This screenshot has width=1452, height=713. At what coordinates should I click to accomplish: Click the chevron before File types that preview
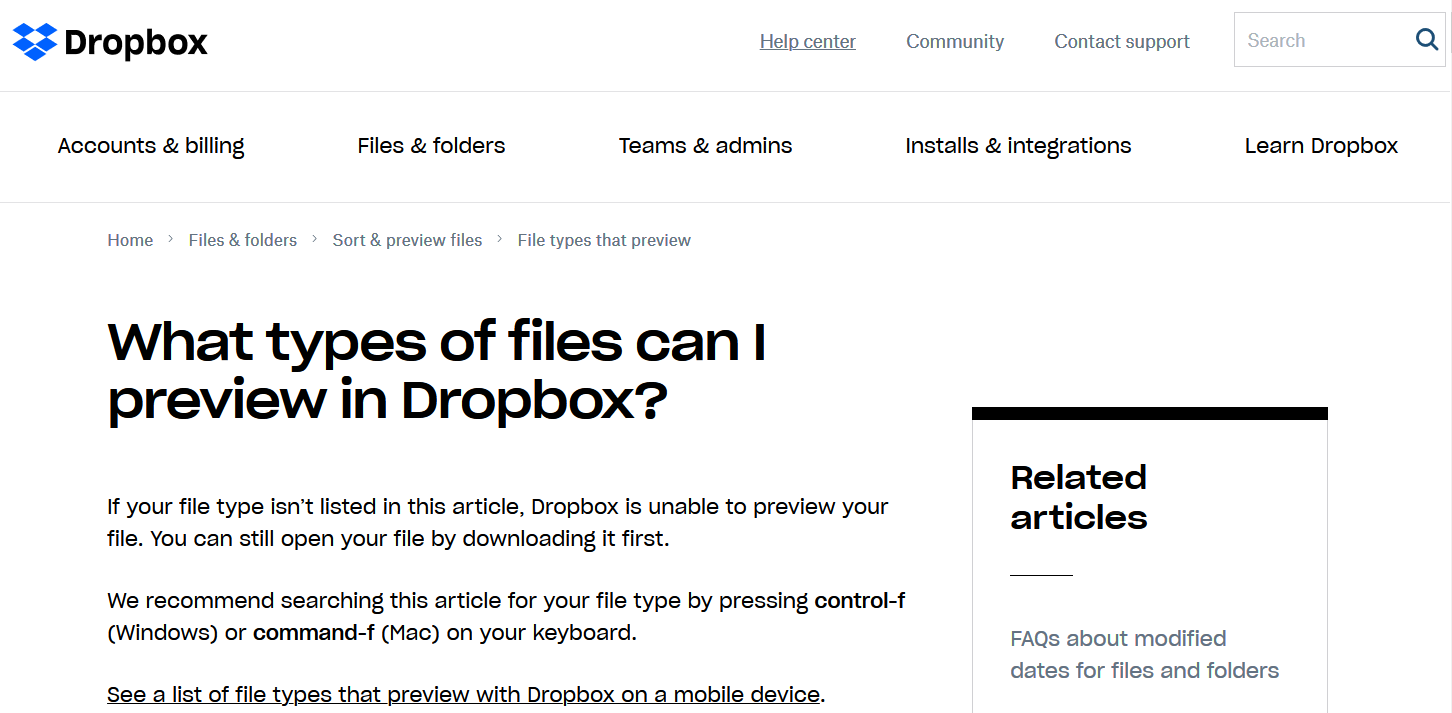point(500,240)
